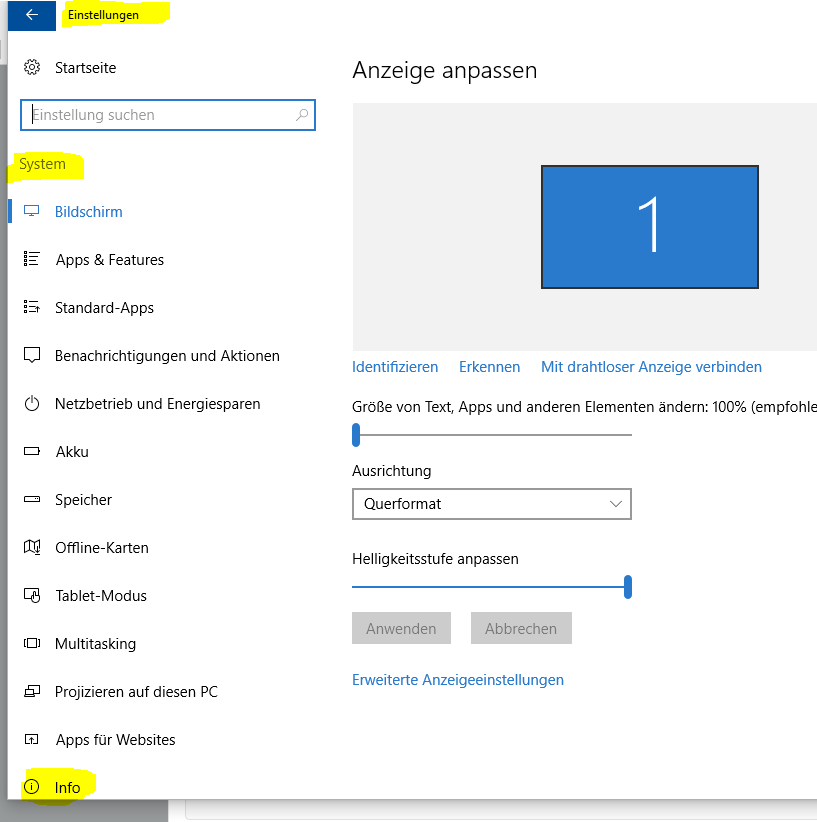Select Projizieren auf diesen PC
The width and height of the screenshot is (817, 822).
pyautogui.click(x=136, y=692)
